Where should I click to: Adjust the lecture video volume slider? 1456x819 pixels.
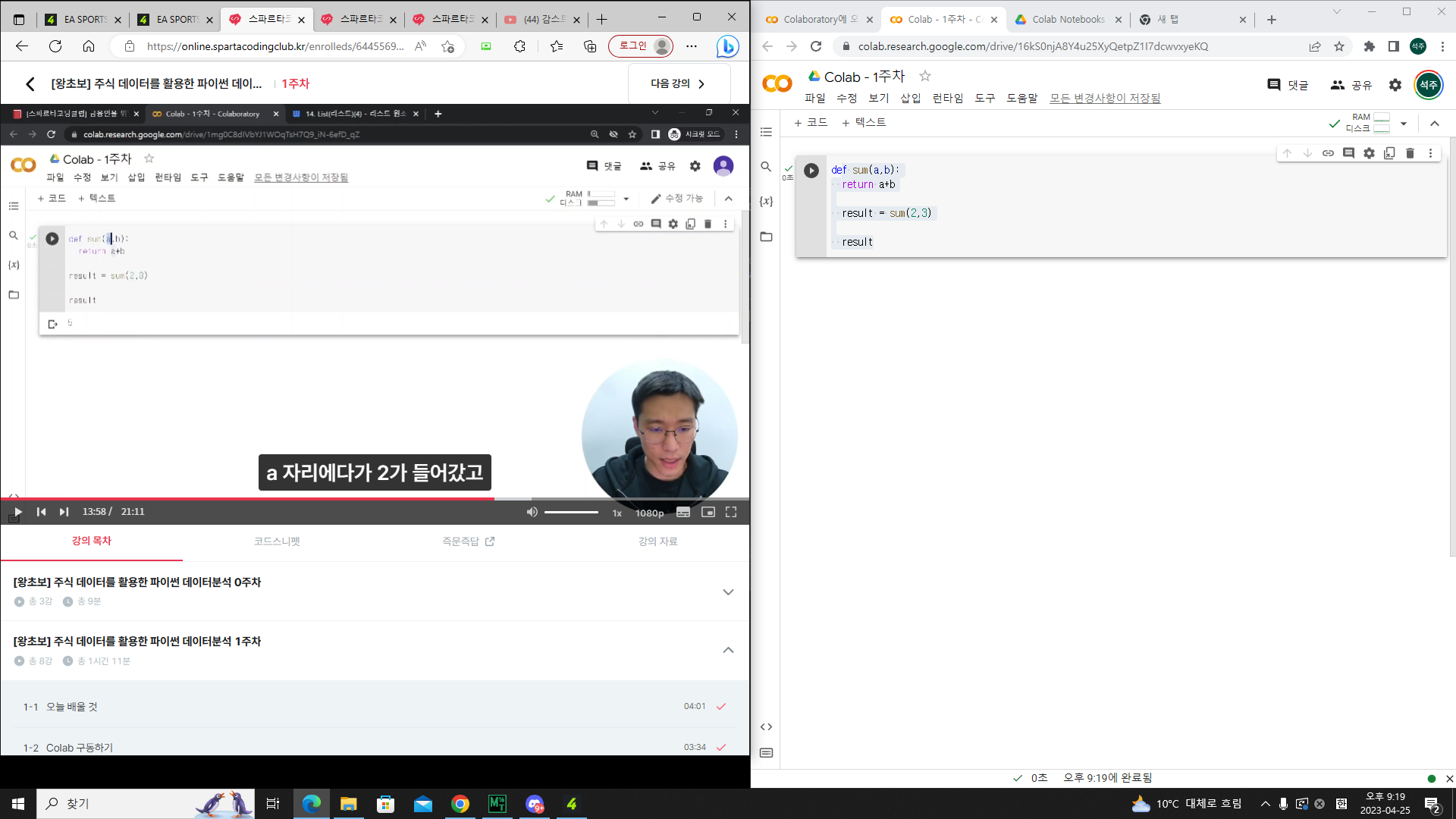571,513
